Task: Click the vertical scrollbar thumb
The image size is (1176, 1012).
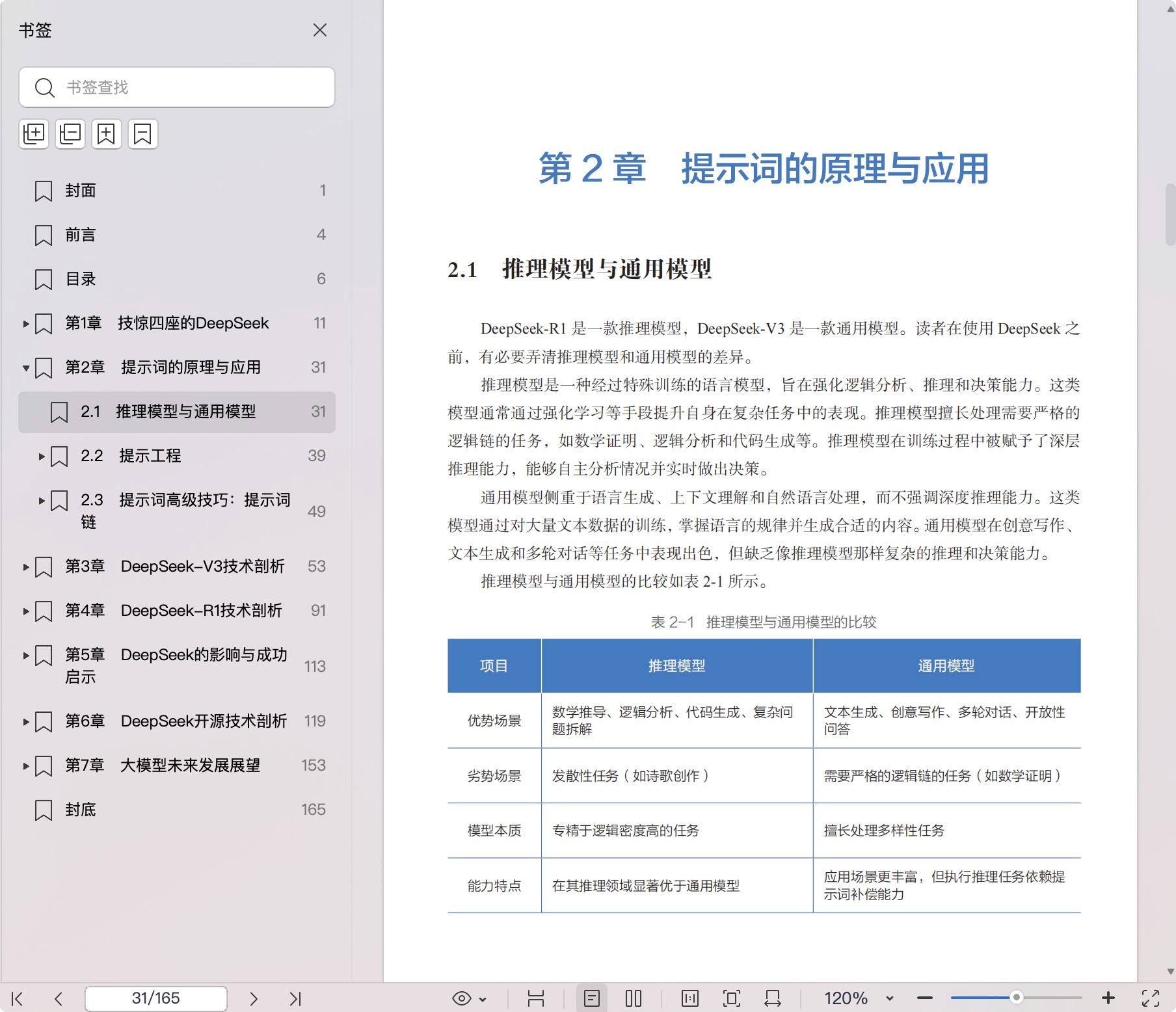Action: [x=1170, y=215]
